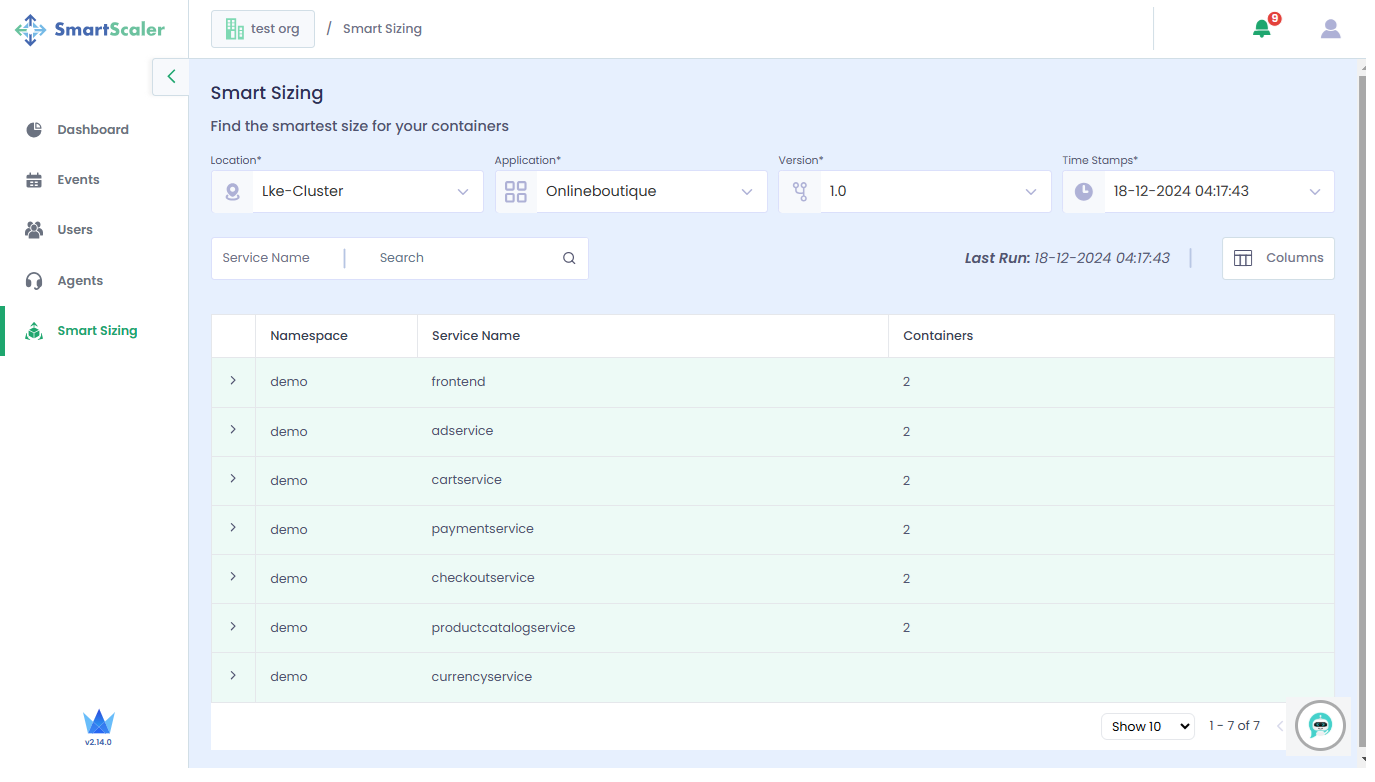Open the chatbot assistant icon
The image size is (1375, 782).
[x=1320, y=726]
